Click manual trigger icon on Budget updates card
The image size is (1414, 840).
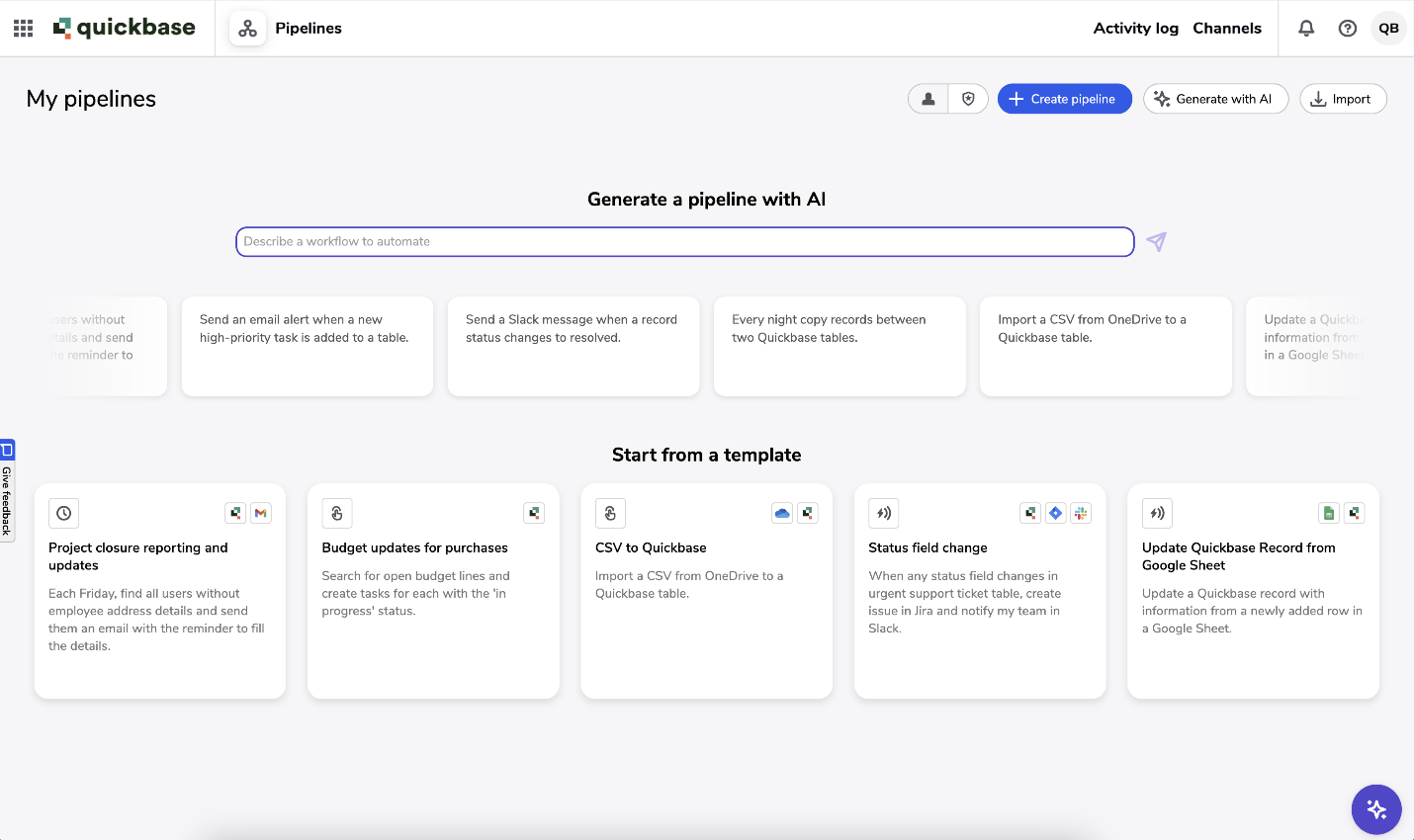coord(337,514)
